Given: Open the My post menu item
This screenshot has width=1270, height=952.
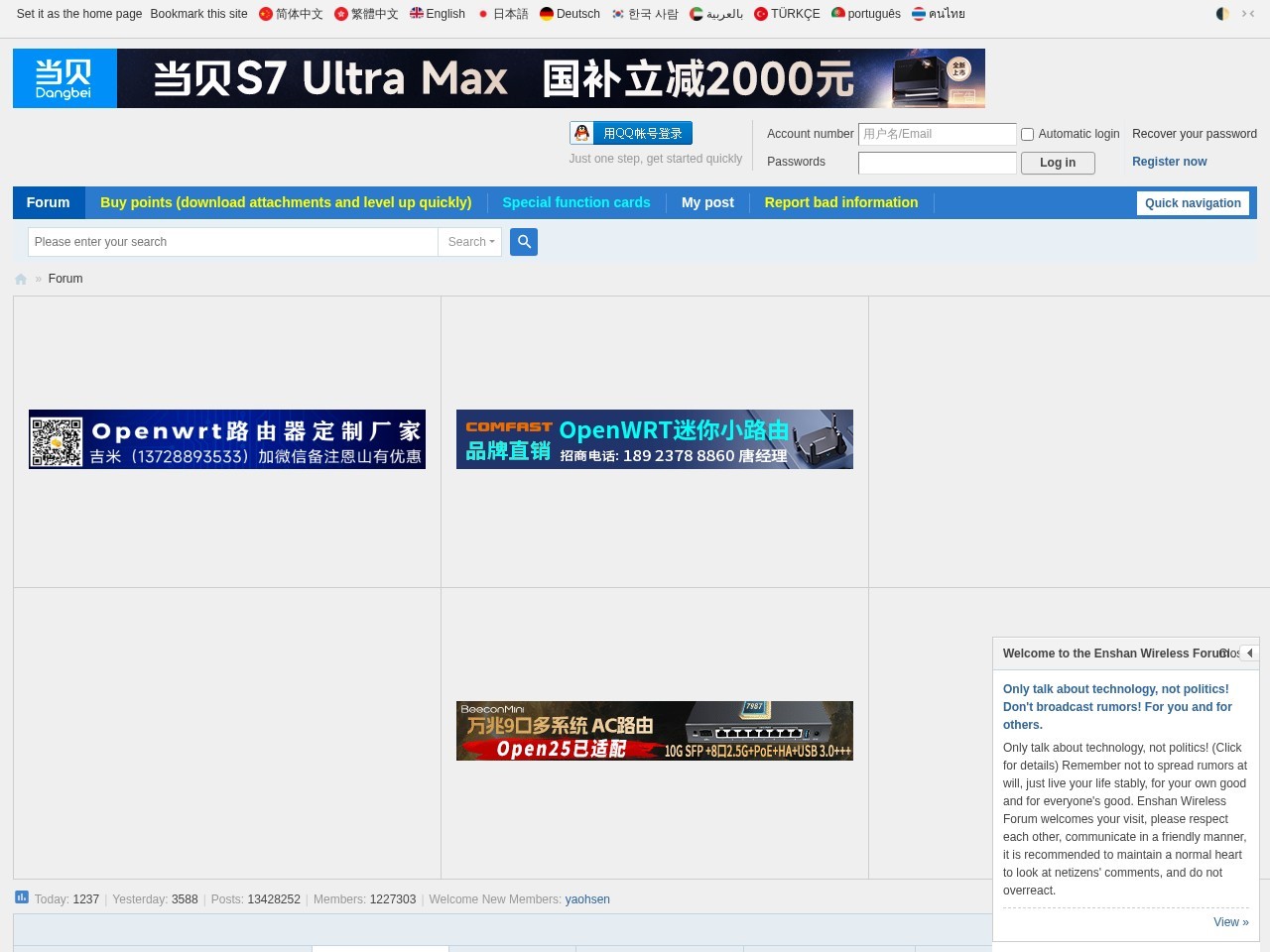Looking at the screenshot, I should 707,202.
